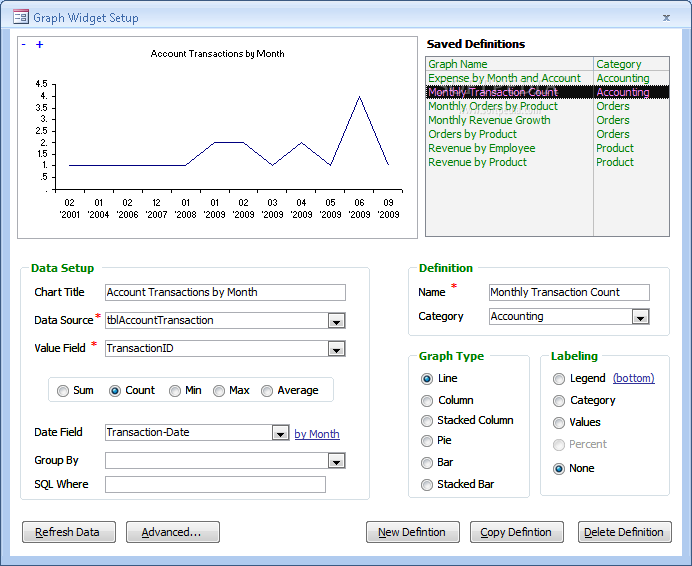Select the Count aggregate option
The width and height of the screenshot is (692, 566).
(115, 391)
